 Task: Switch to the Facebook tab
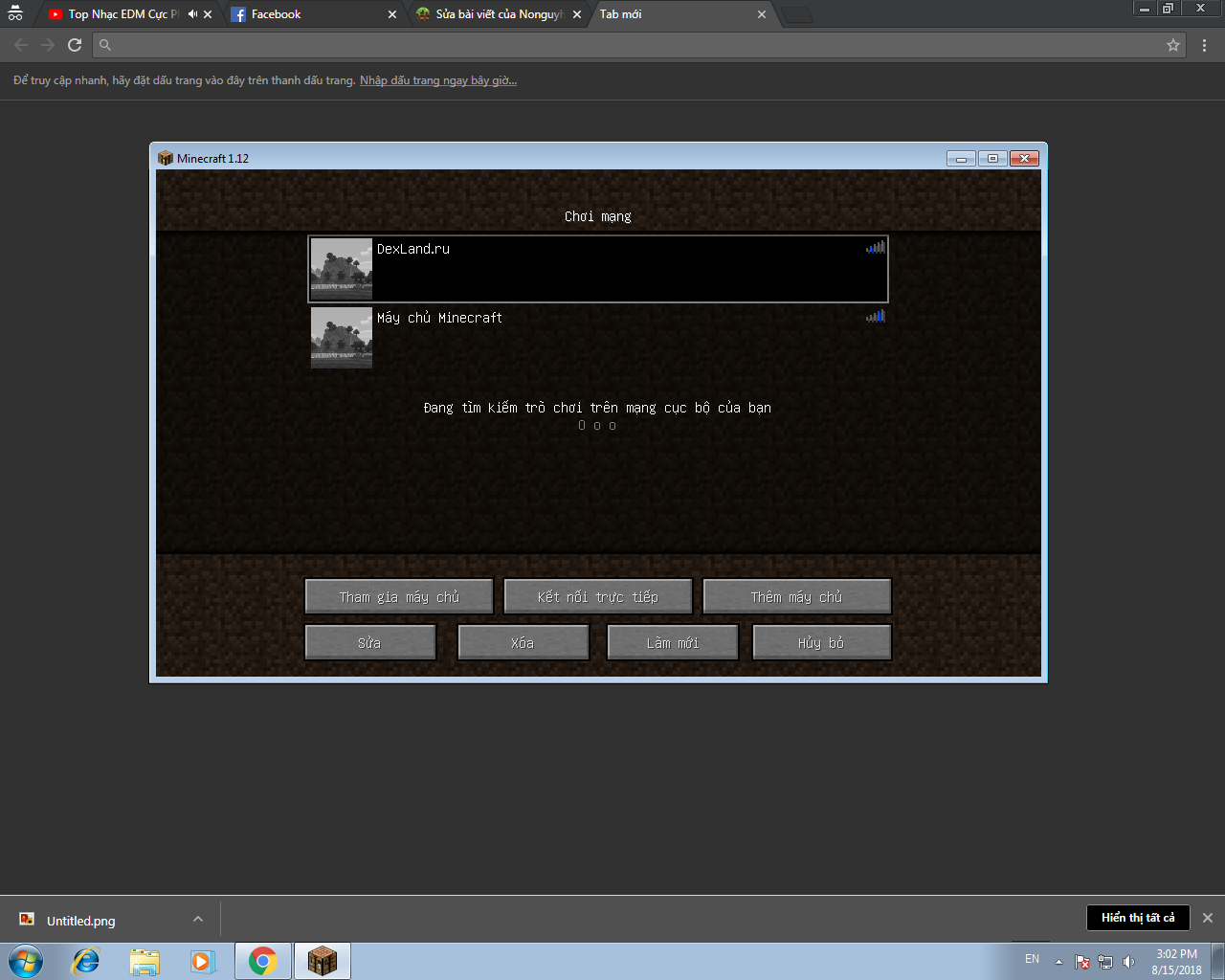coord(313,14)
